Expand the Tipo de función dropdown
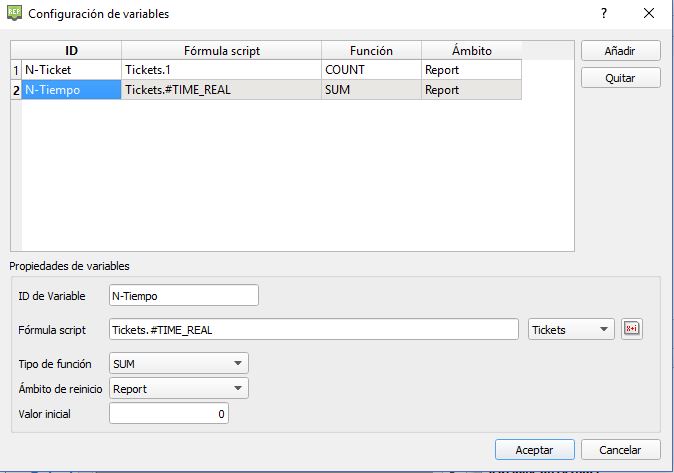Image resolution: width=674 pixels, height=473 pixels. click(x=178, y=364)
